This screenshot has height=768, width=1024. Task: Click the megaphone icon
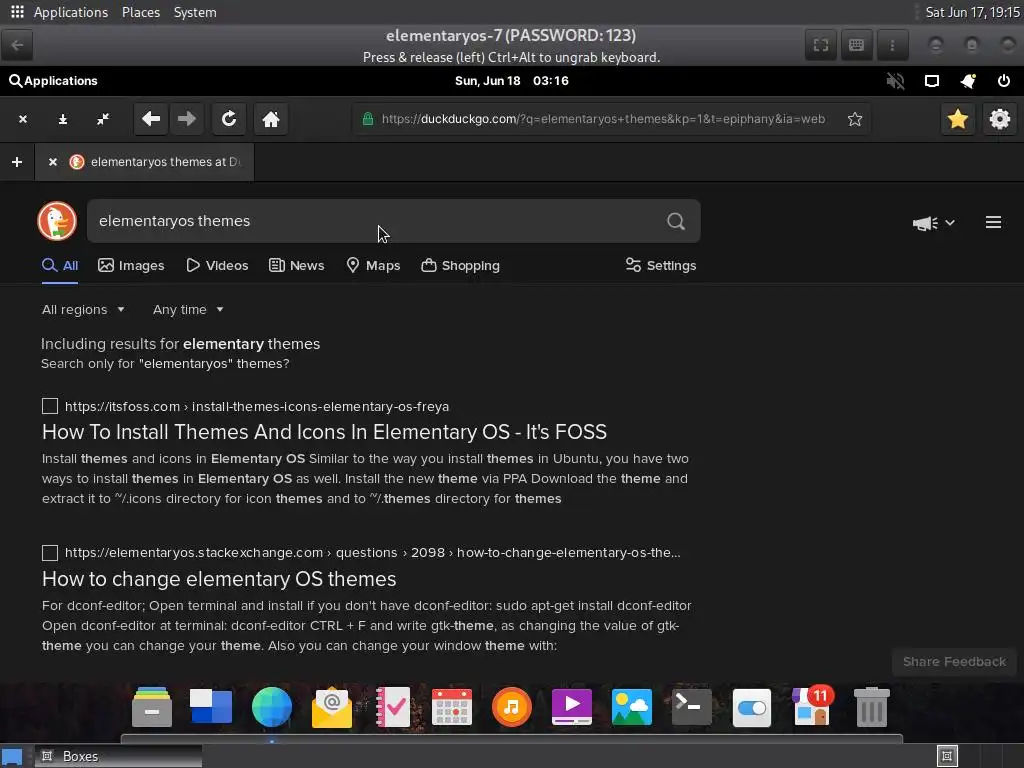tap(925, 223)
